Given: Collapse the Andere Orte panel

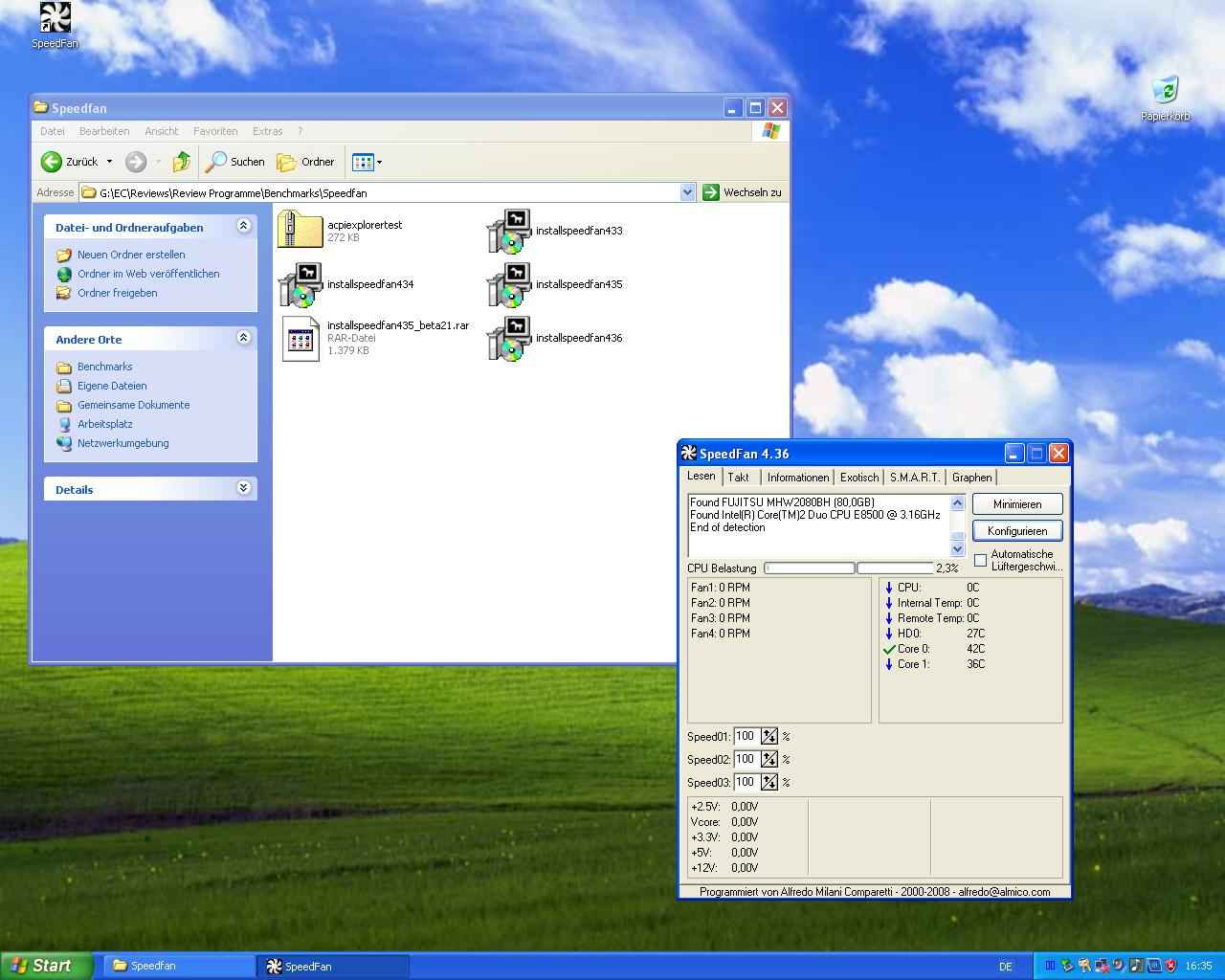Looking at the screenshot, I should point(243,338).
